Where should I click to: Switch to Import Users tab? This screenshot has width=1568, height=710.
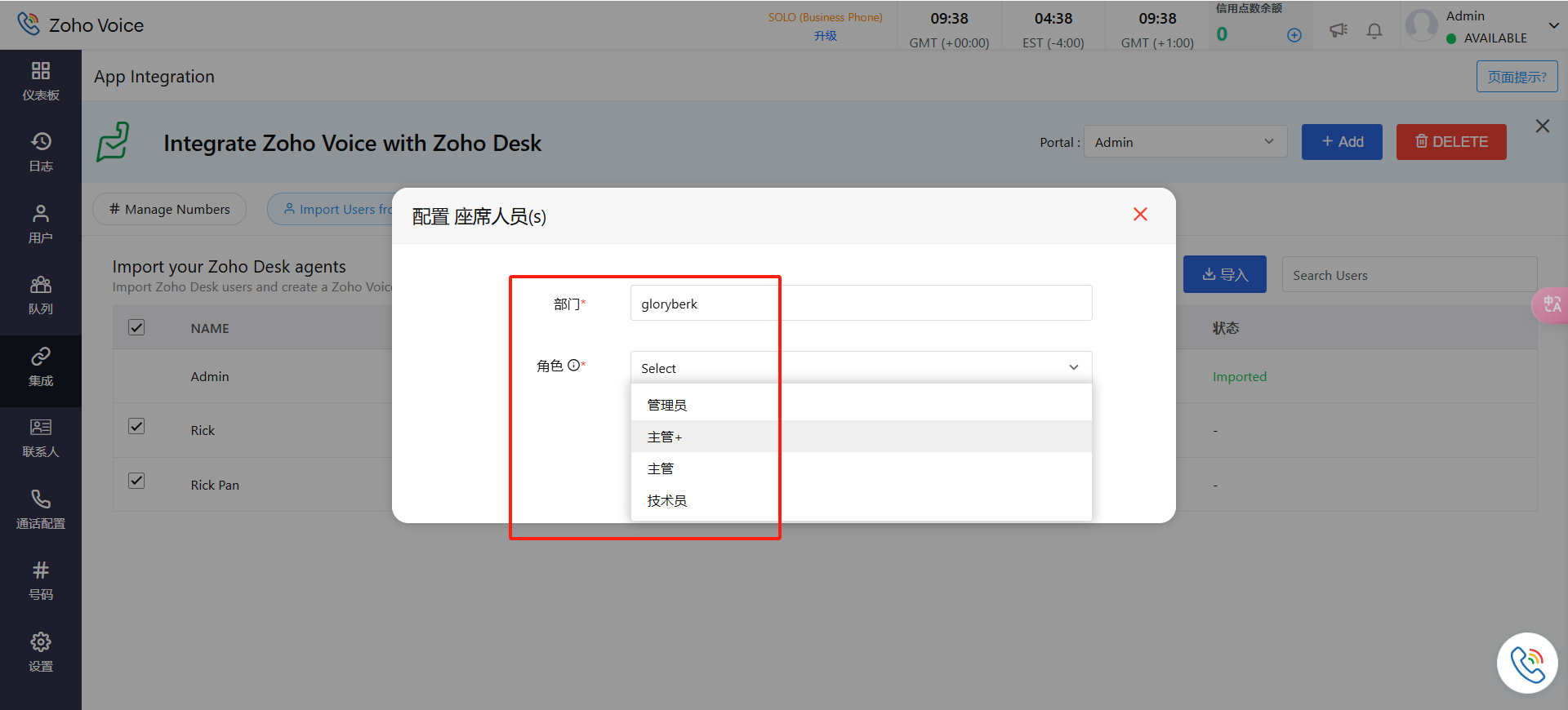pyautogui.click(x=331, y=209)
